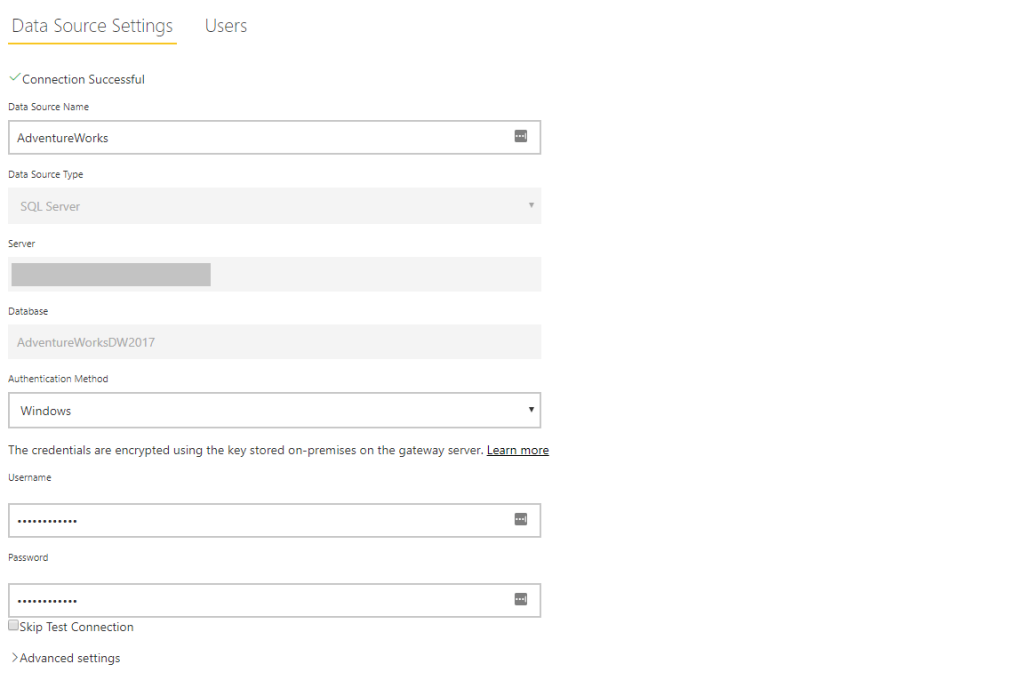This screenshot has width=1024, height=680.
Task: Click the autofill icon in Password field
Action: point(520,599)
